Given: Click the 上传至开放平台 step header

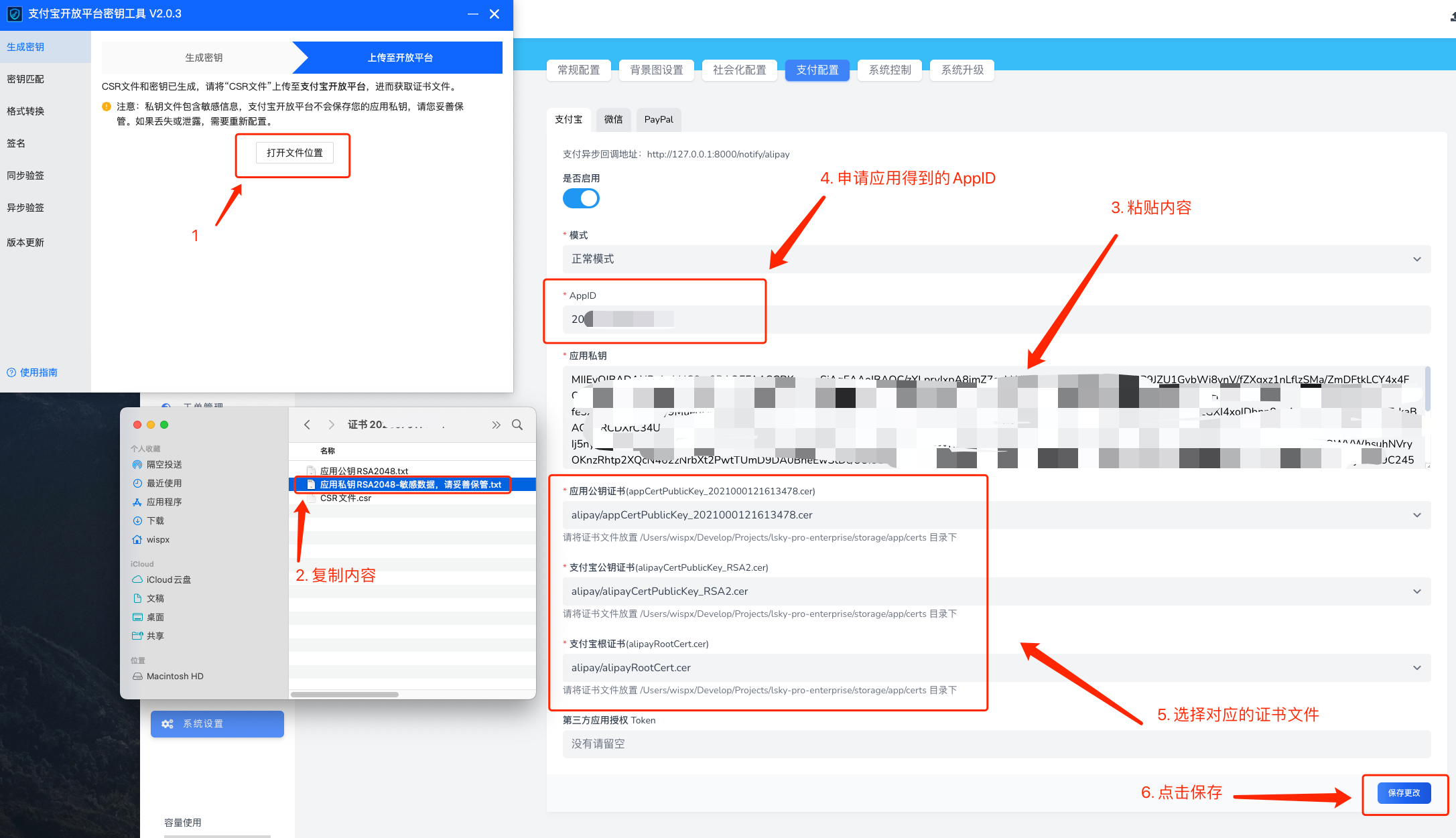Looking at the screenshot, I should pyautogui.click(x=400, y=58).
